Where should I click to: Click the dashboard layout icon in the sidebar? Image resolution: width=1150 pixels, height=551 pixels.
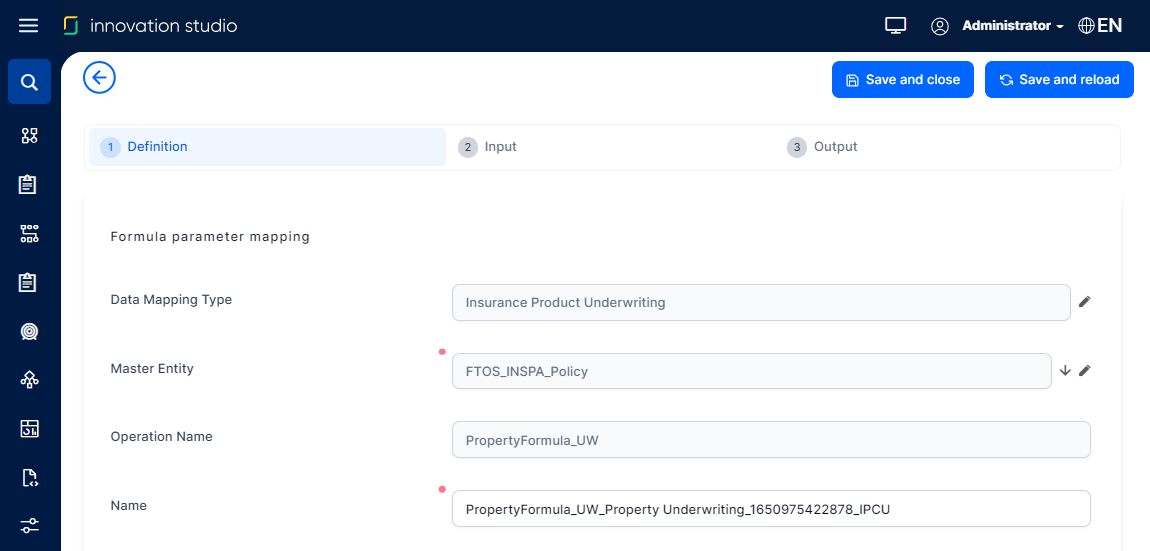[x=29, y=429]
